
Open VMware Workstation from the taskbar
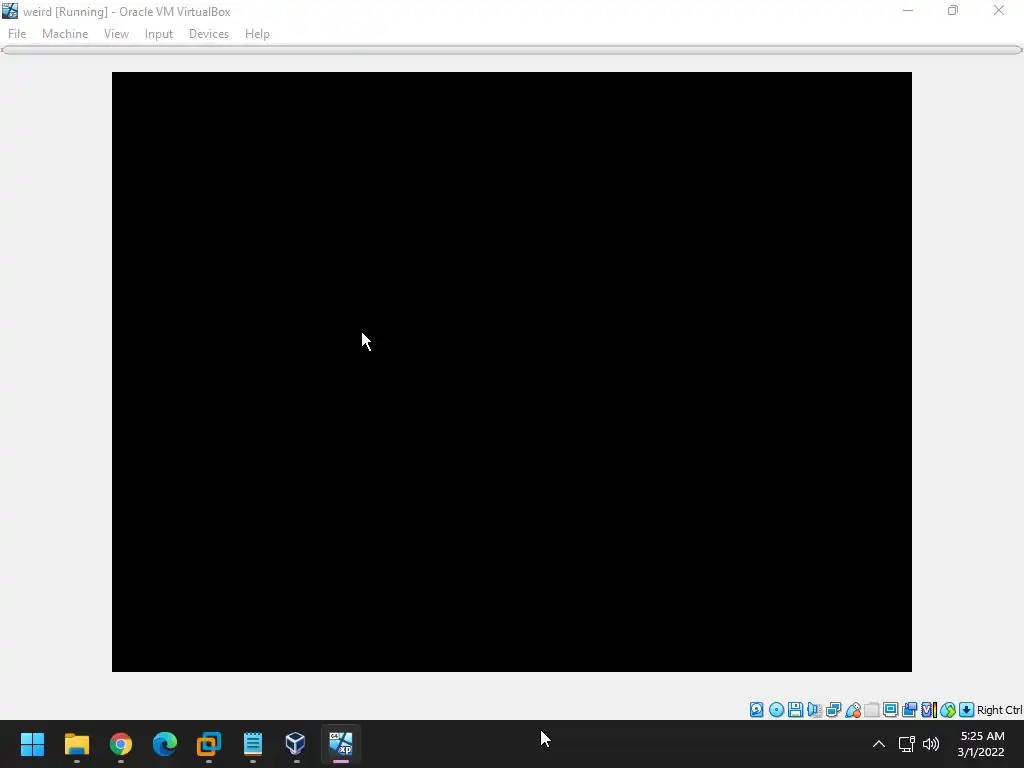click(209, 744)
